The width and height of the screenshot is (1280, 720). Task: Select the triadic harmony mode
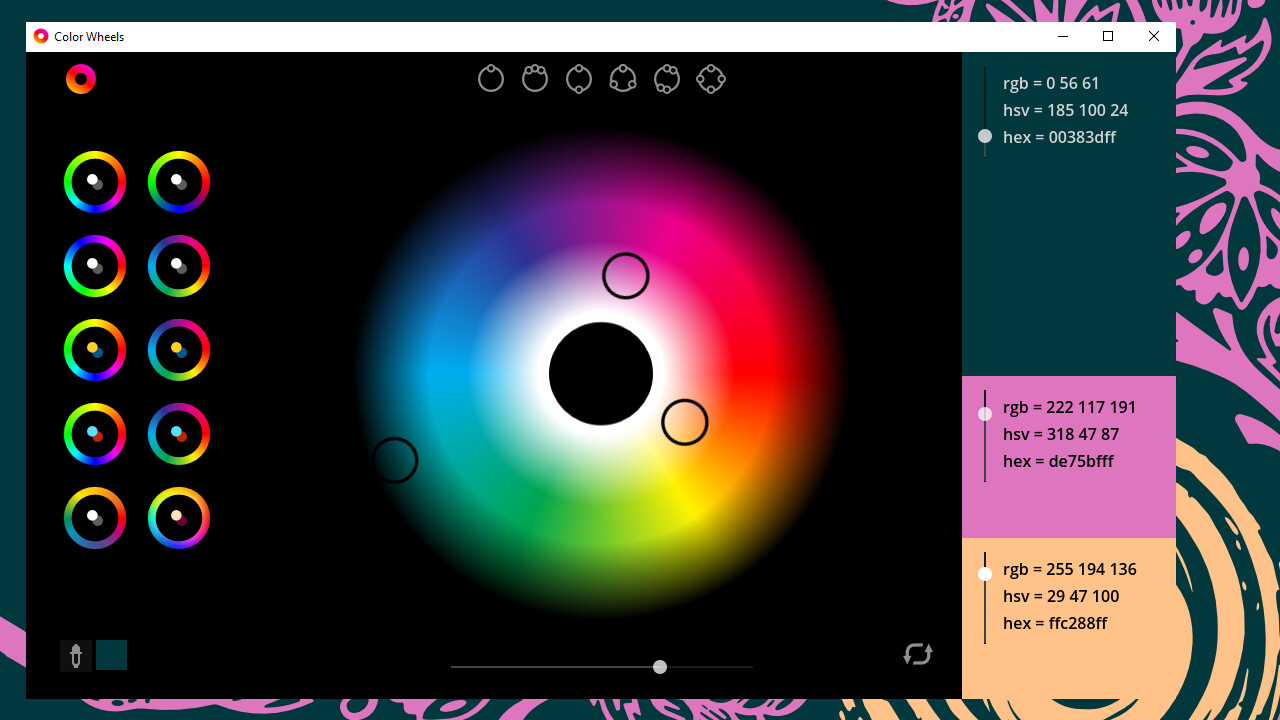tap(623, 78)
